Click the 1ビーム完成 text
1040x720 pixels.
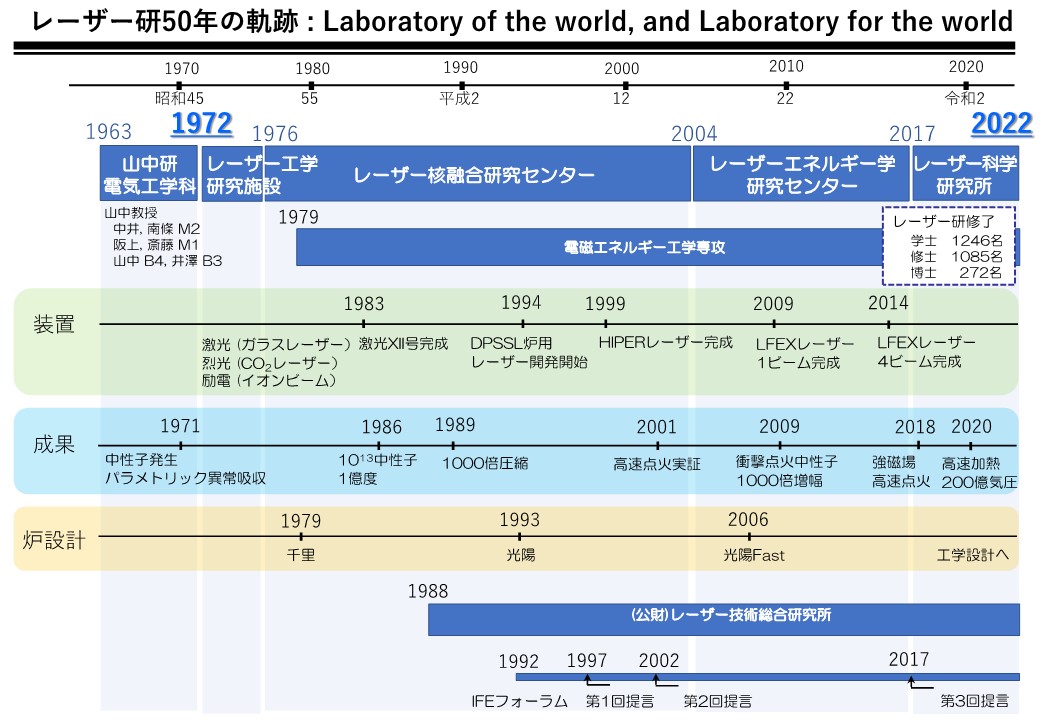point(799,363)
